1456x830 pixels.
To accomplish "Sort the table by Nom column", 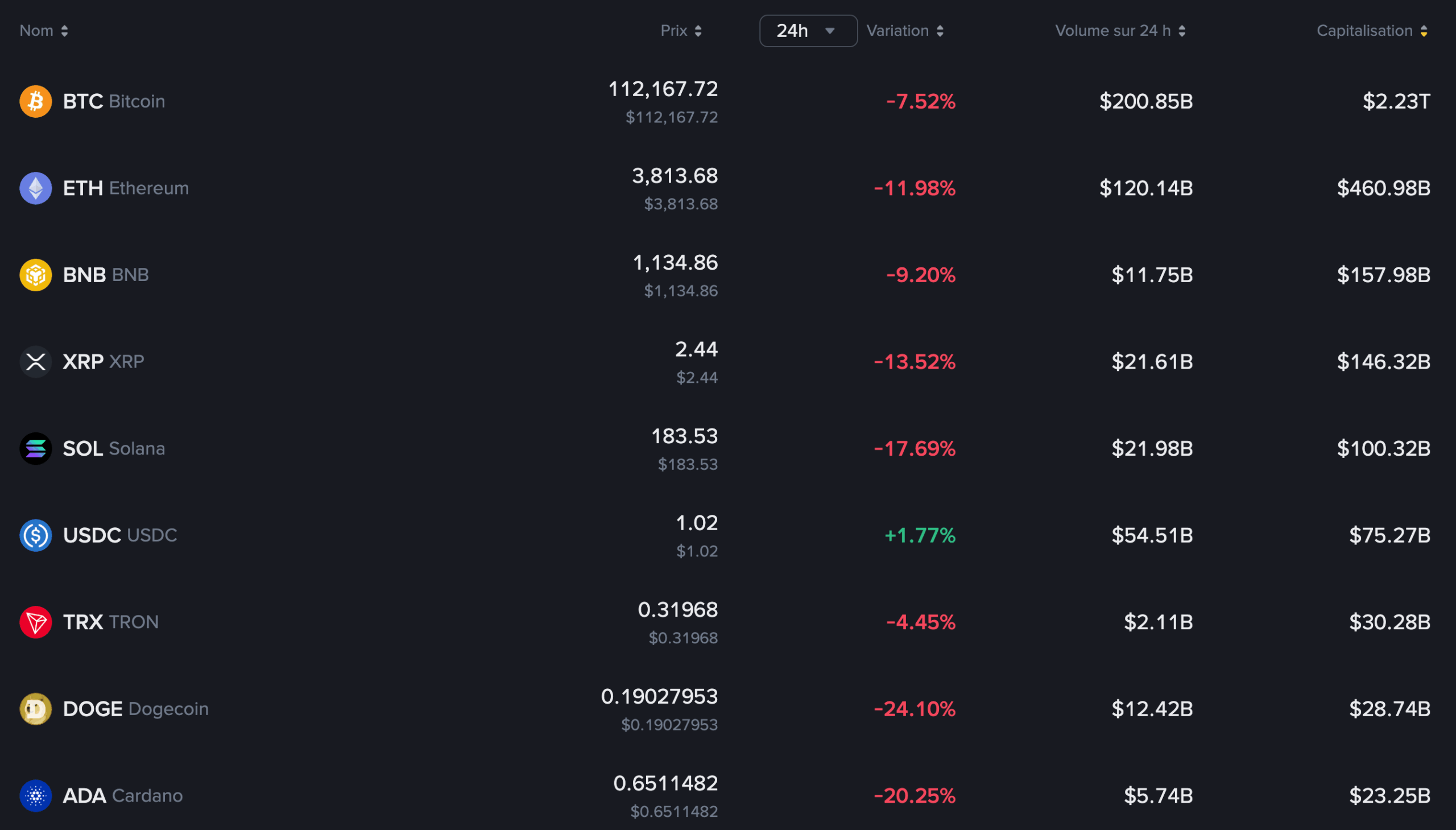I will [x=44, y=31].
